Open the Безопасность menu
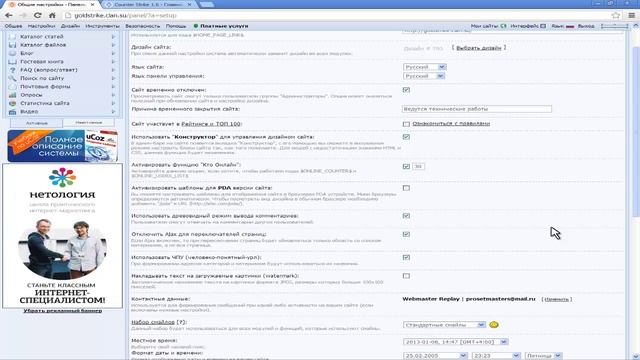The width and height of the screenshot is (640, 360). pyautogui.click(x=142, y=26)
